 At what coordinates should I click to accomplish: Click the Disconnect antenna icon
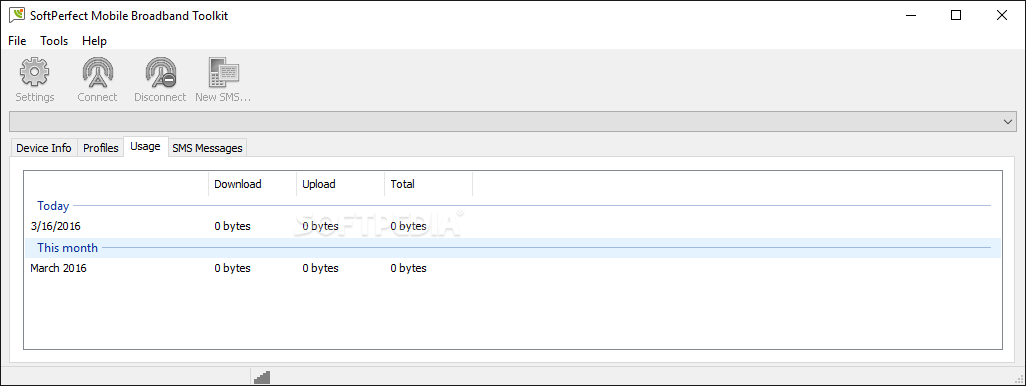point(160,72)
